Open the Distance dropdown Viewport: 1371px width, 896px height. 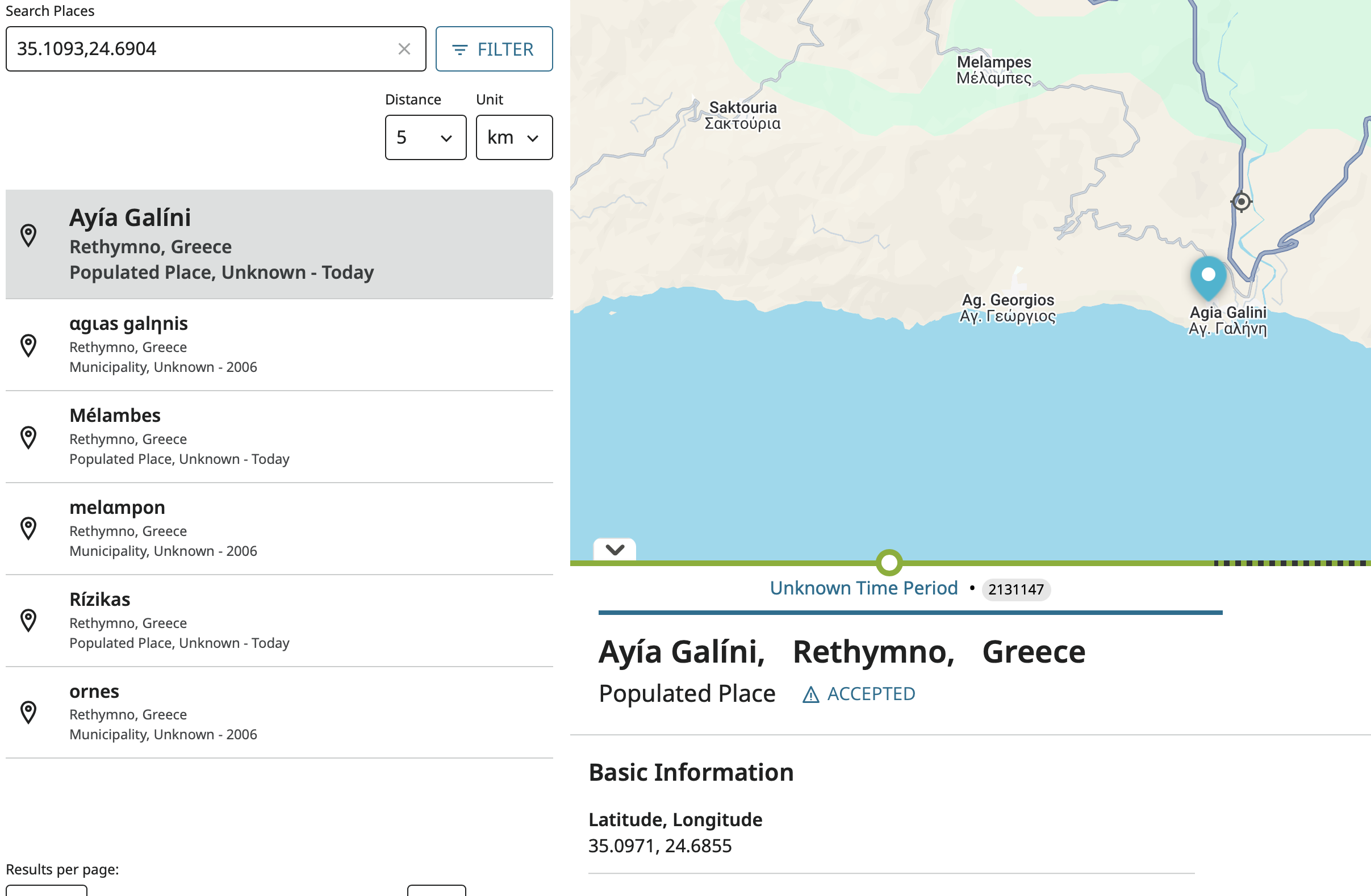click(425, 137)
